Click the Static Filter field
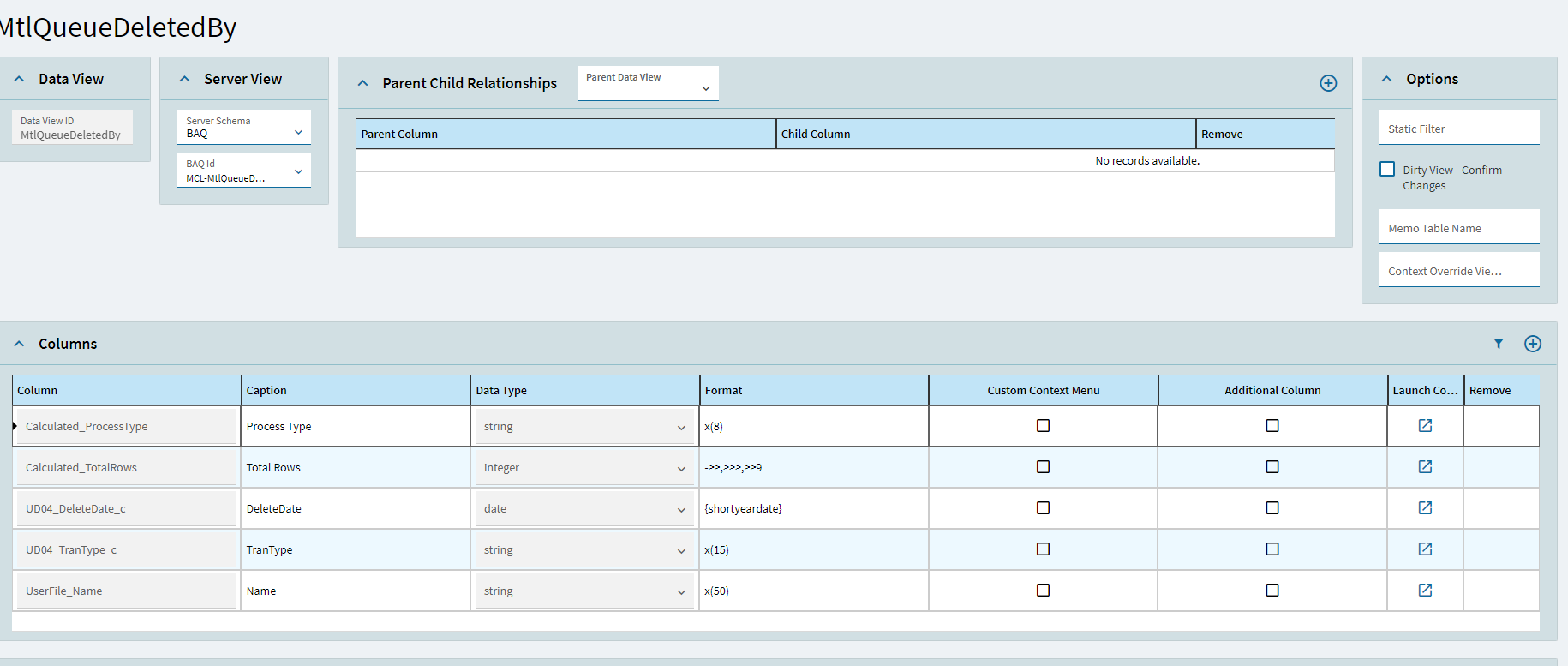Screen dimensions: 1568x666 1459,127
